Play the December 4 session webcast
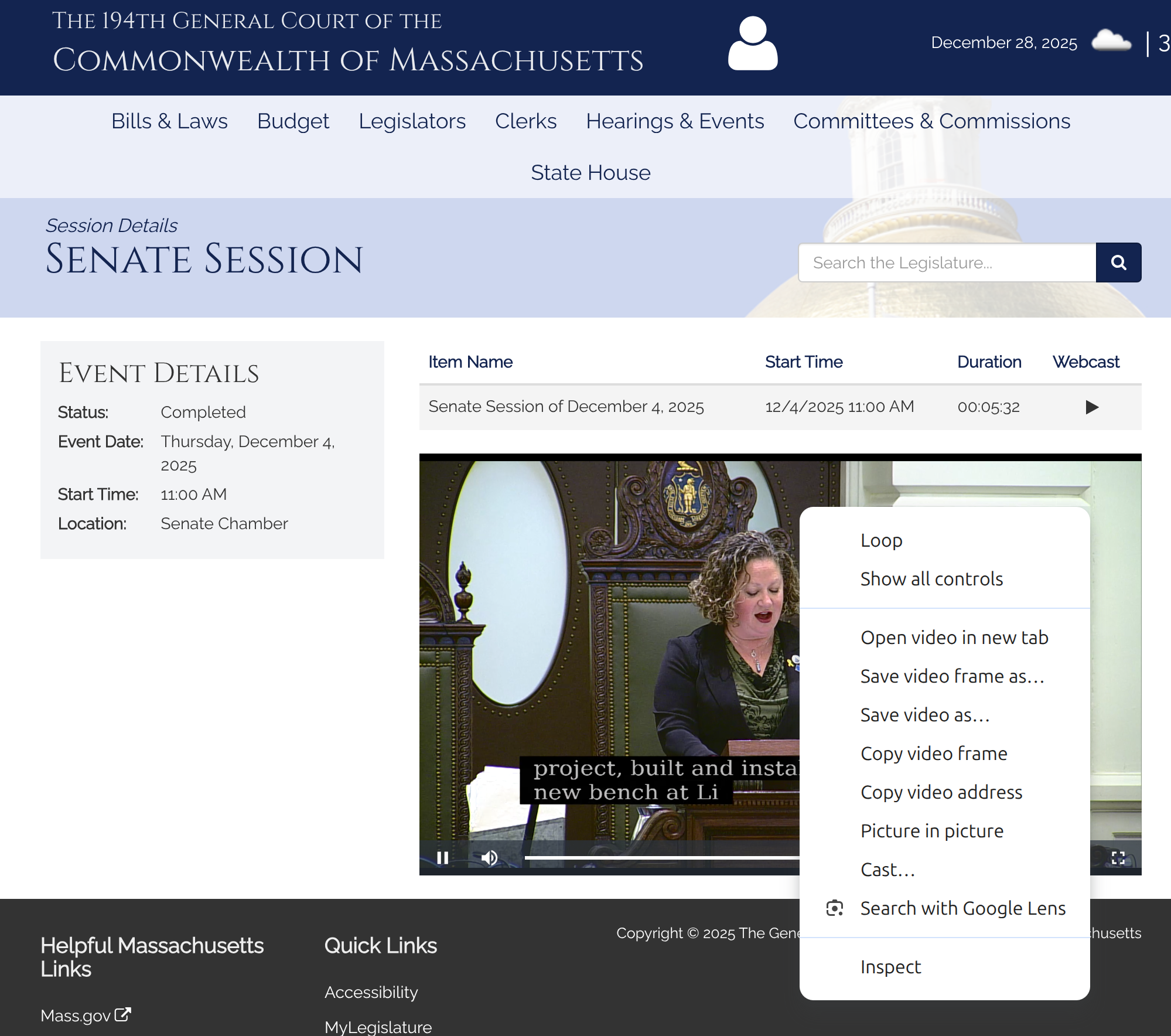The width and height of the screenshot is (1171, 1036). point(1091,407)
